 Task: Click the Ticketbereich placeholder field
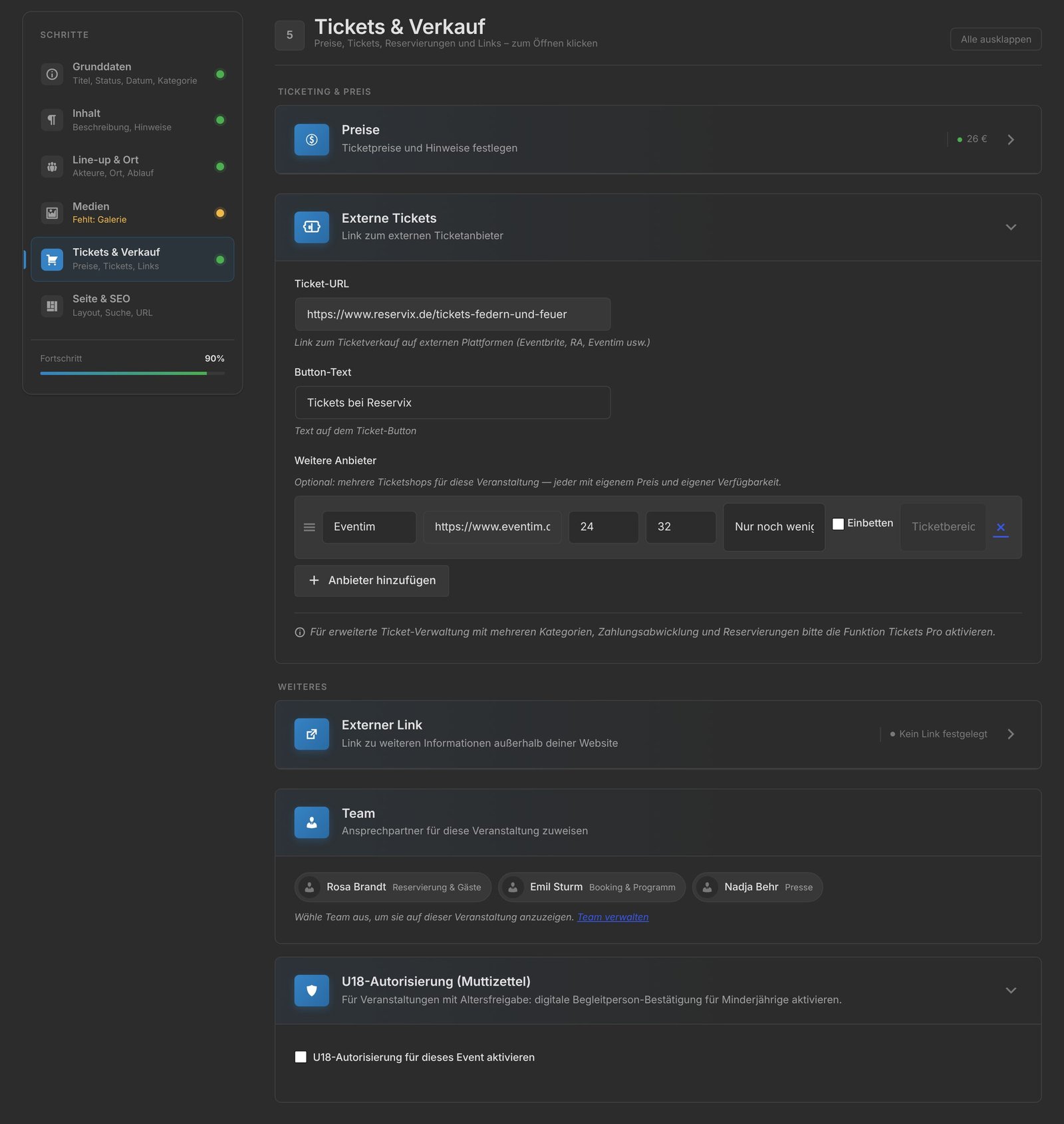click(943, 527)
